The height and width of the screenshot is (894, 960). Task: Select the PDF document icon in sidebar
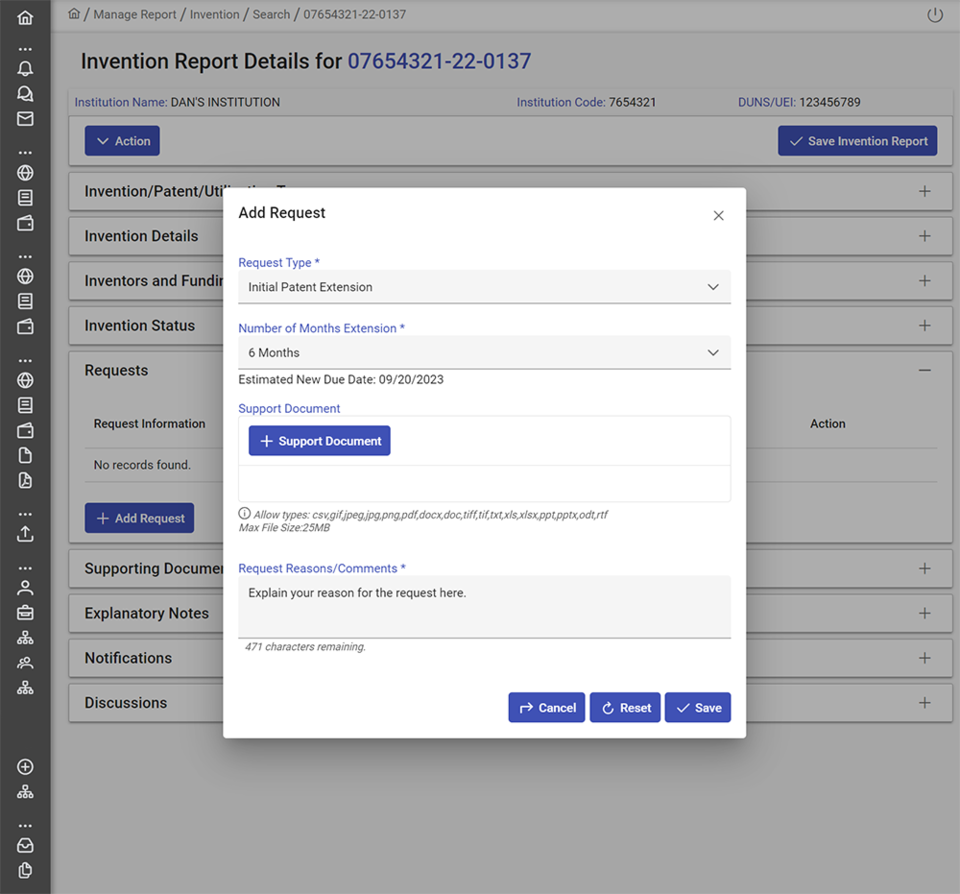[25, 481]
